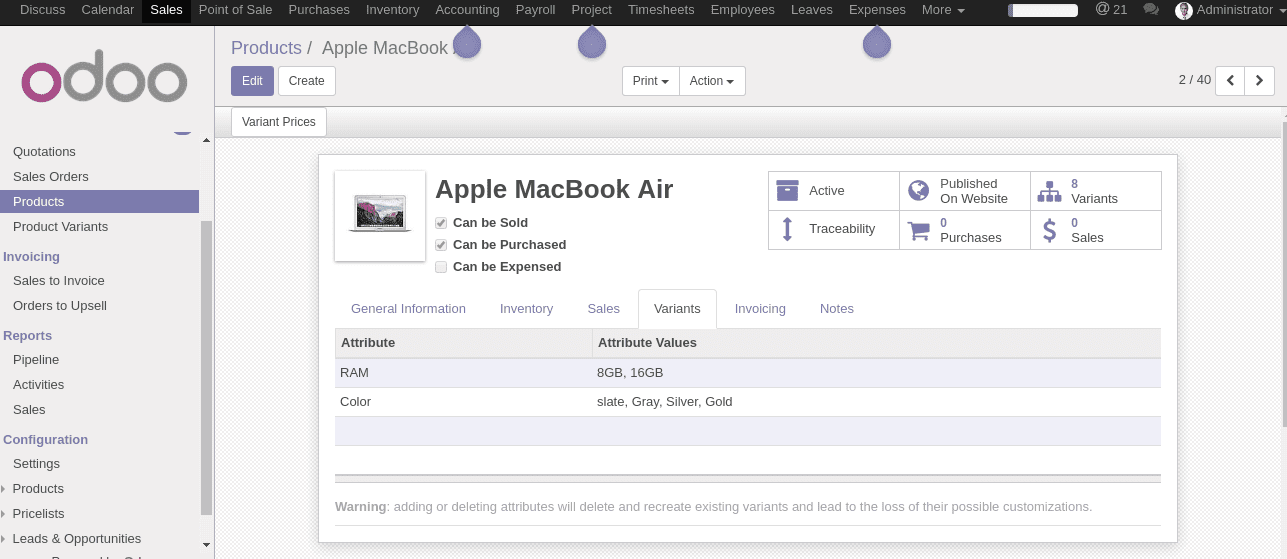Switch to the Inventory tab
1287x559 pixels.
(526, 309)
